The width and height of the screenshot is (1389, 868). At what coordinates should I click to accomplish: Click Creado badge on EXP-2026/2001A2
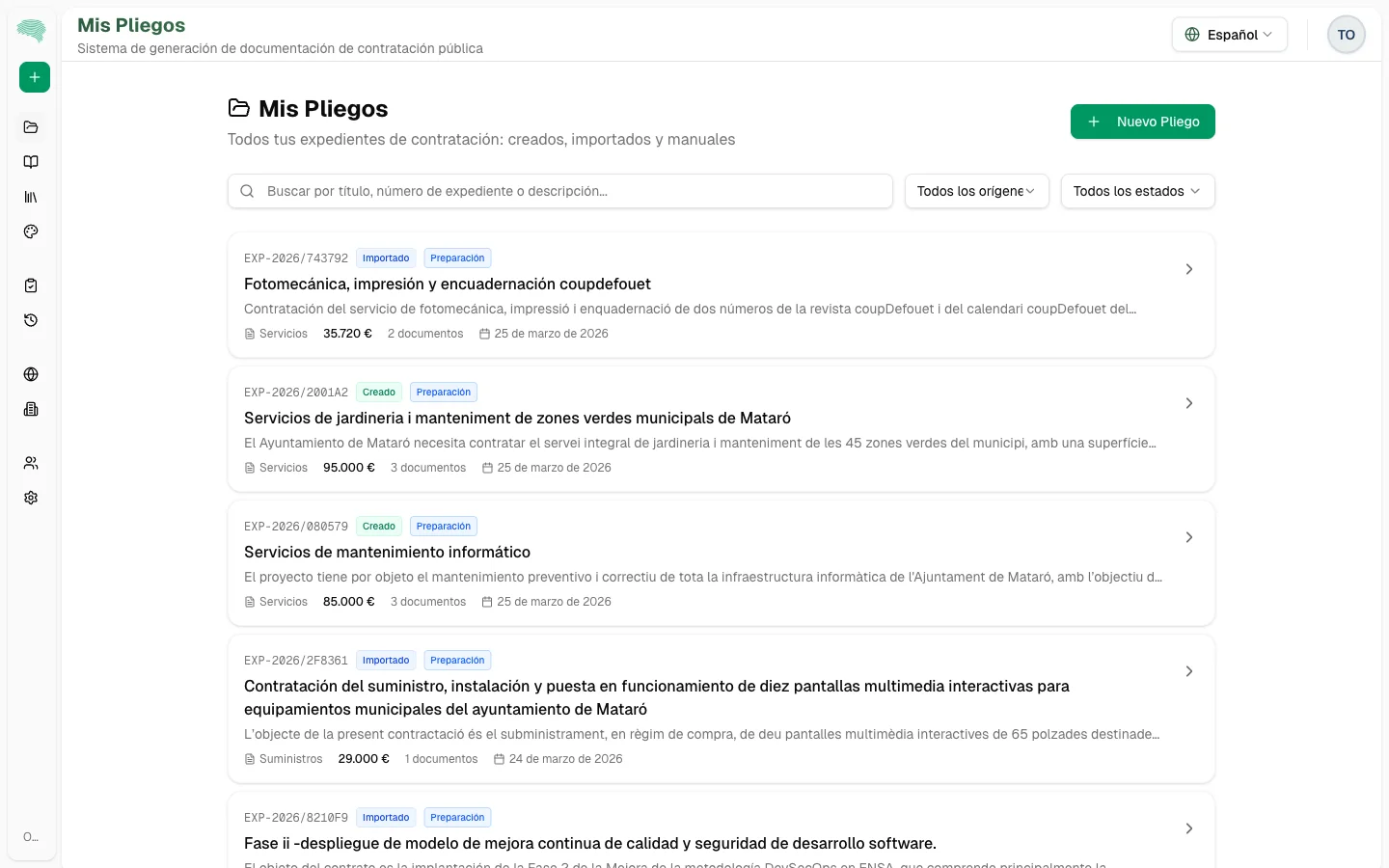point(379,393)
